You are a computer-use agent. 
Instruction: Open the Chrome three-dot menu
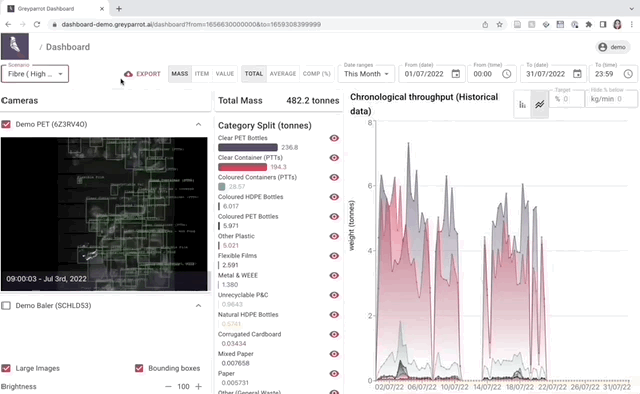(631, 24)
